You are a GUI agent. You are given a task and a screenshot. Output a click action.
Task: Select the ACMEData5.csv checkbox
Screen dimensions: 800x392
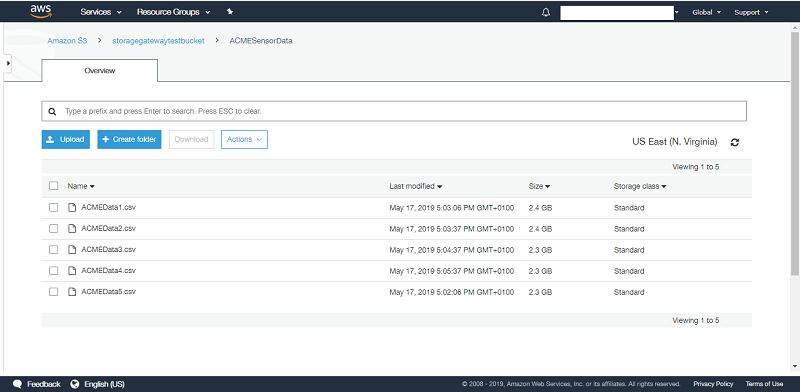[54, 291]
